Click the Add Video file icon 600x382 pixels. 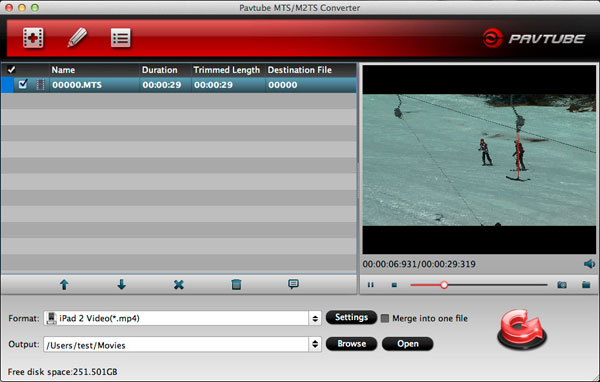point(33,38)
